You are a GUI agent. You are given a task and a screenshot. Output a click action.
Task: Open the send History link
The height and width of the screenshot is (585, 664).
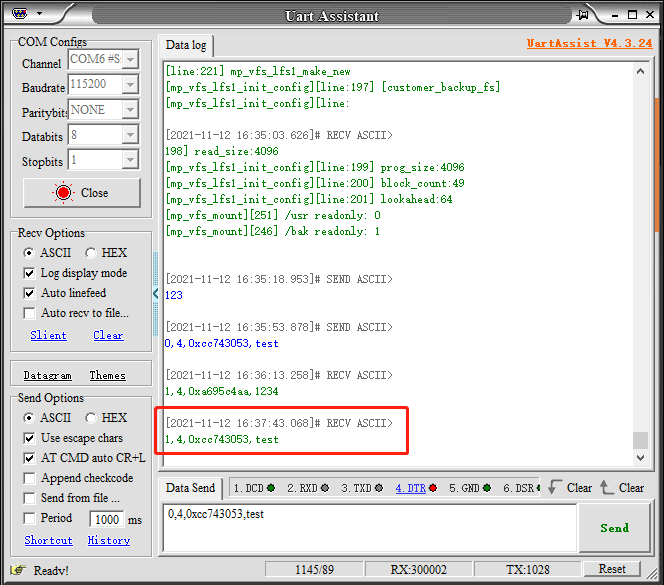(109, 540)
